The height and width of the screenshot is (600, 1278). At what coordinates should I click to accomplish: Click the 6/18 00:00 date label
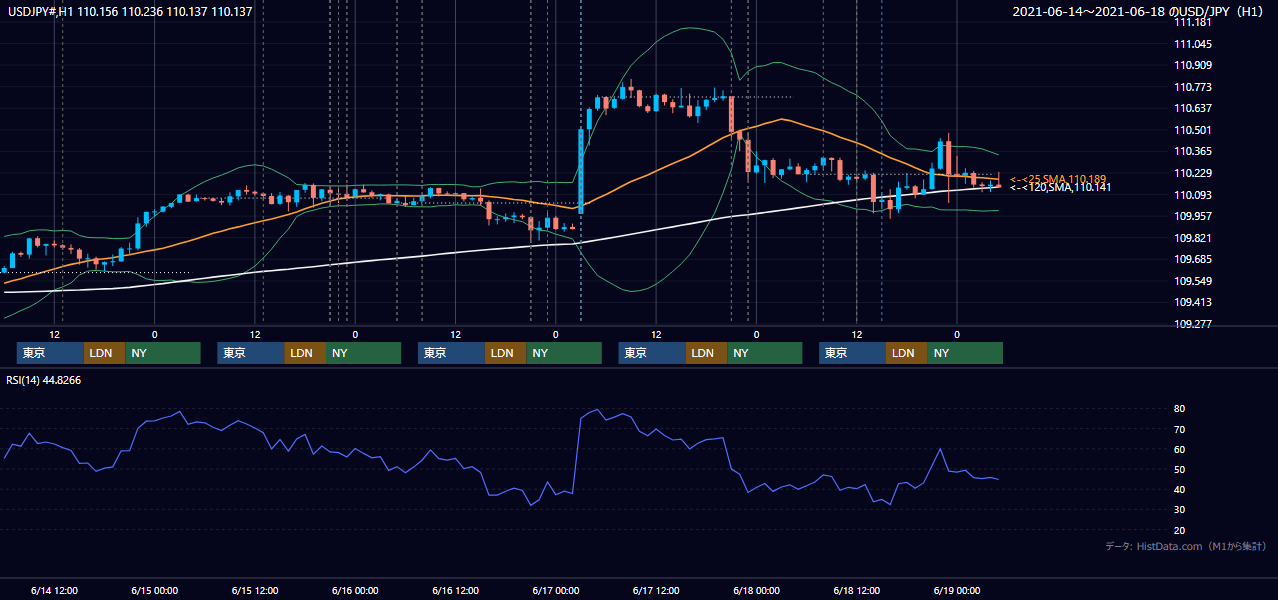click(x=757, y=591)
